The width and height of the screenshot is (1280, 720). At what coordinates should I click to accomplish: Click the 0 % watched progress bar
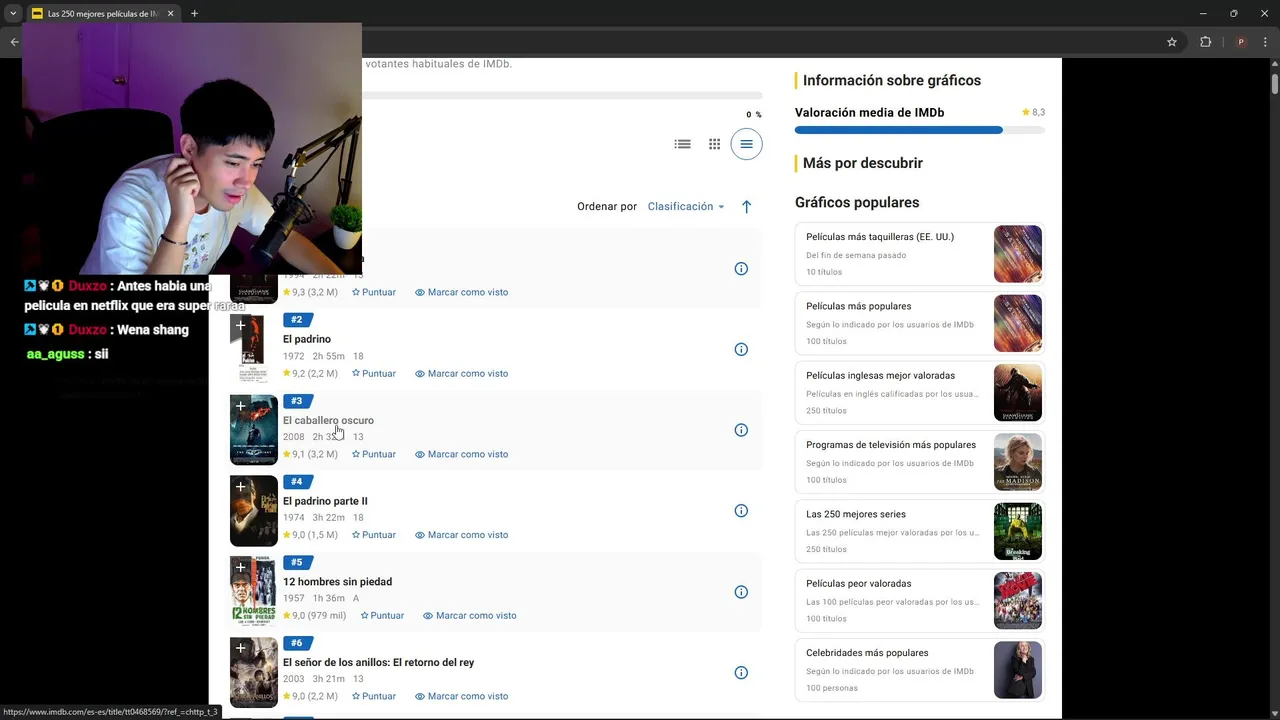[x=562, y=96]
